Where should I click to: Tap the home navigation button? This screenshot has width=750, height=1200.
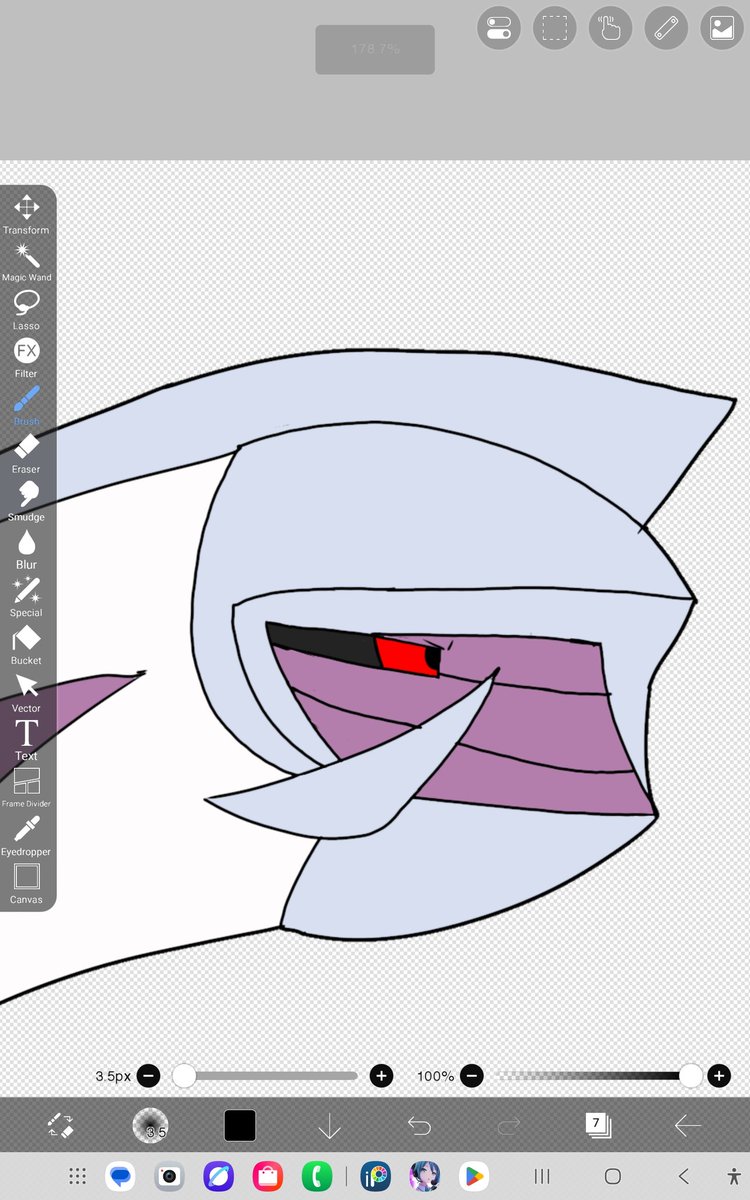613,1177
